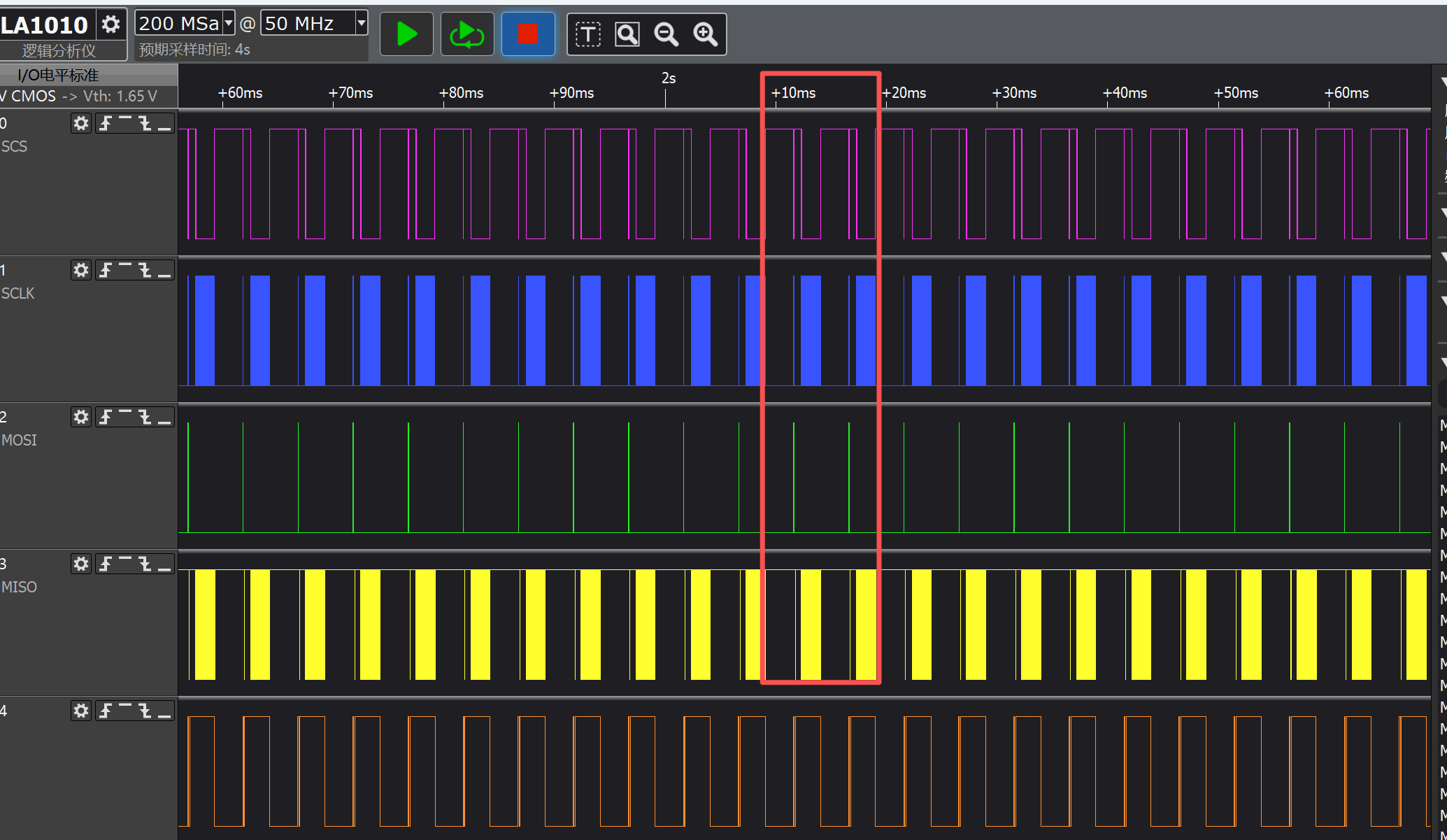
Task: Set rising edge trigger on MISO channel
Action: click(105, 564)
